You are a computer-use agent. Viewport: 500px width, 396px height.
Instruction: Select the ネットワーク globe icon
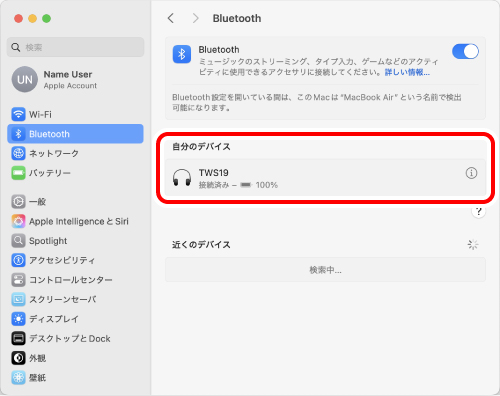tap(18, 153)
